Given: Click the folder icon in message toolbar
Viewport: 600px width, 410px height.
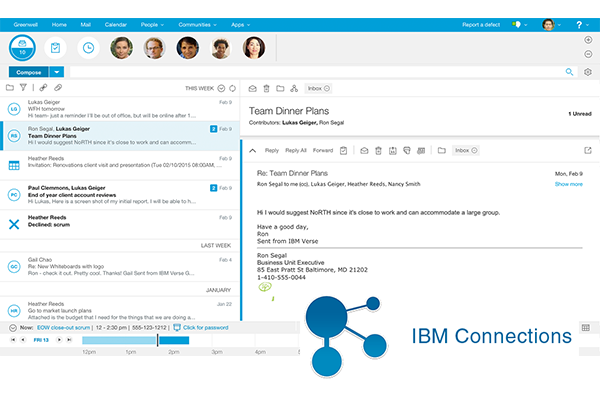Looking at the screenshot, I should click(442, 150).
